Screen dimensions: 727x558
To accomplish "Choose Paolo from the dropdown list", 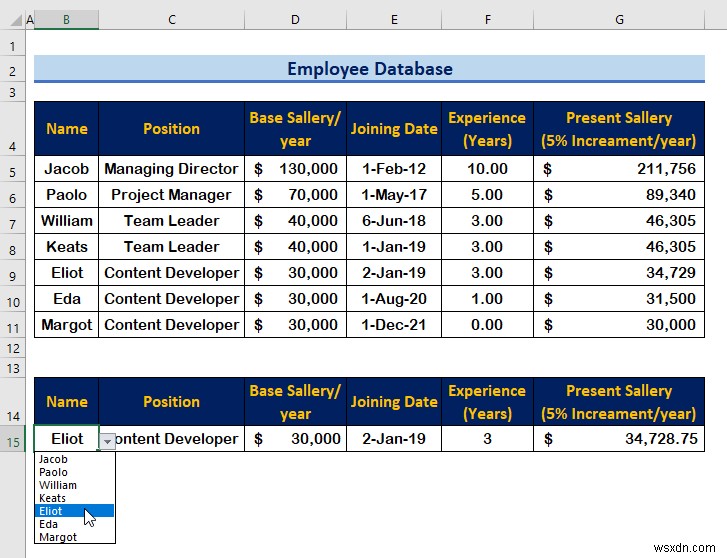I will [x=74, y=472].
